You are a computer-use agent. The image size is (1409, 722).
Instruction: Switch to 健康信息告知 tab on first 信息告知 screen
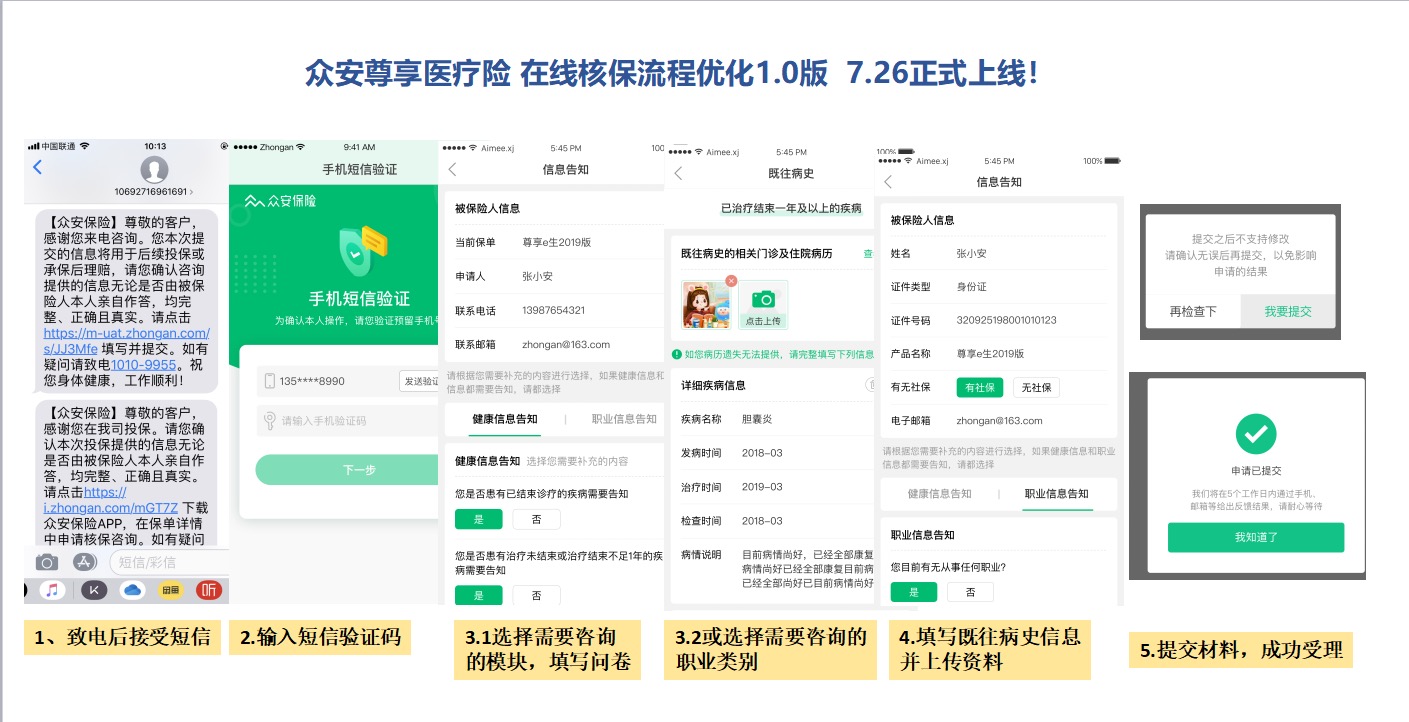[504, 419]
